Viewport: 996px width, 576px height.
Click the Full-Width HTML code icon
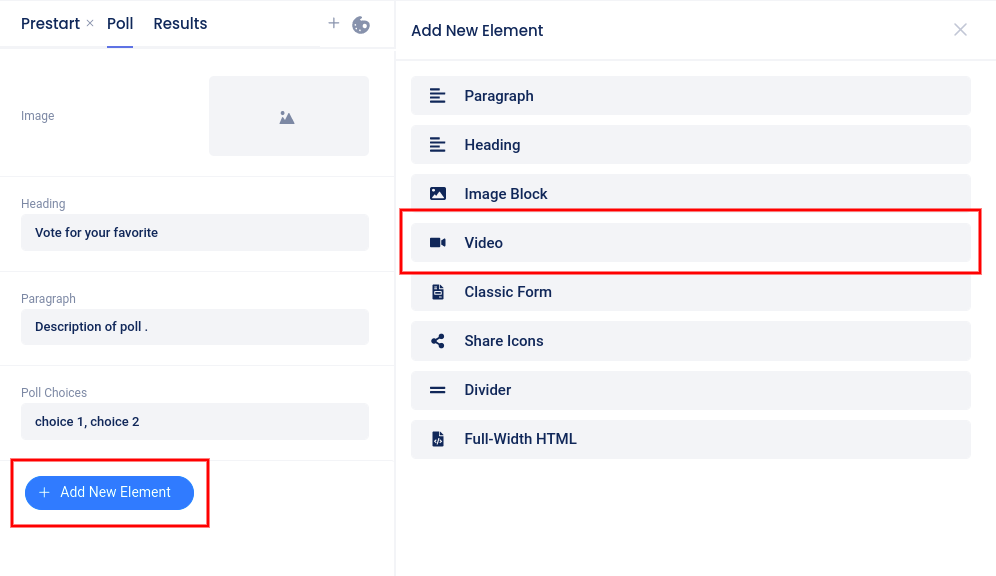[437, 439]
